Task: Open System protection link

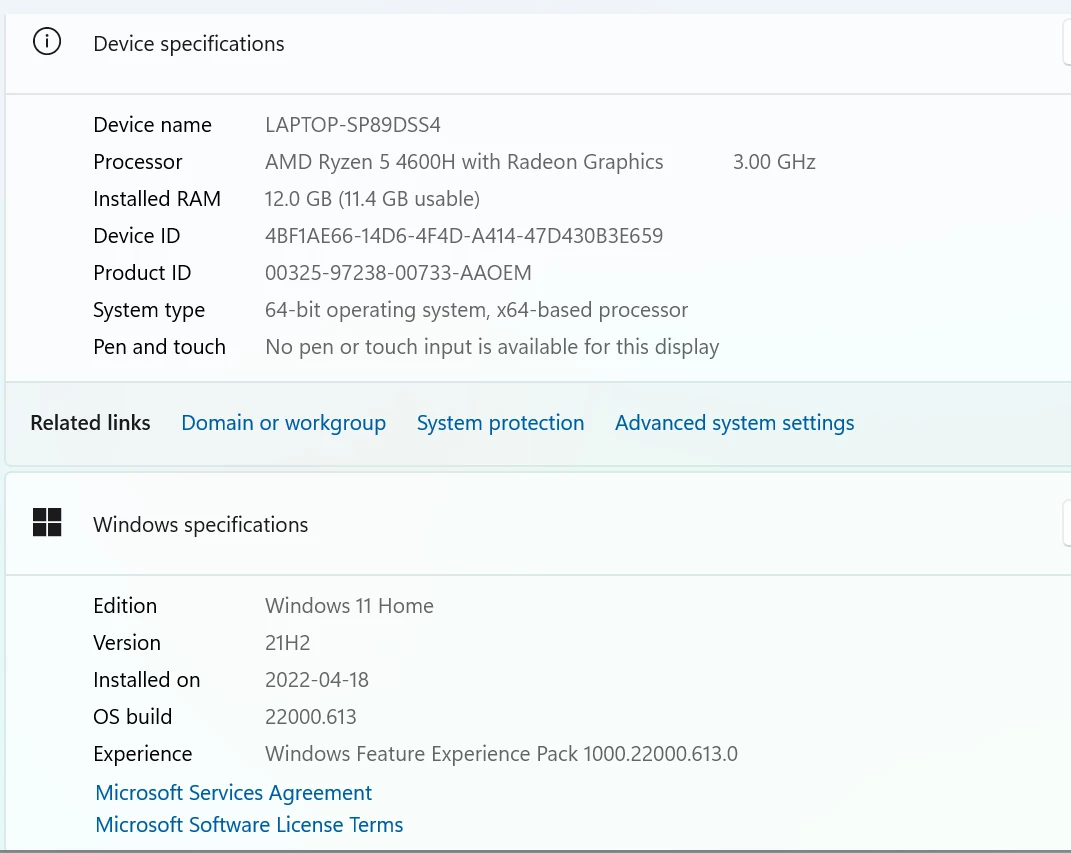Action: point(501,423)
